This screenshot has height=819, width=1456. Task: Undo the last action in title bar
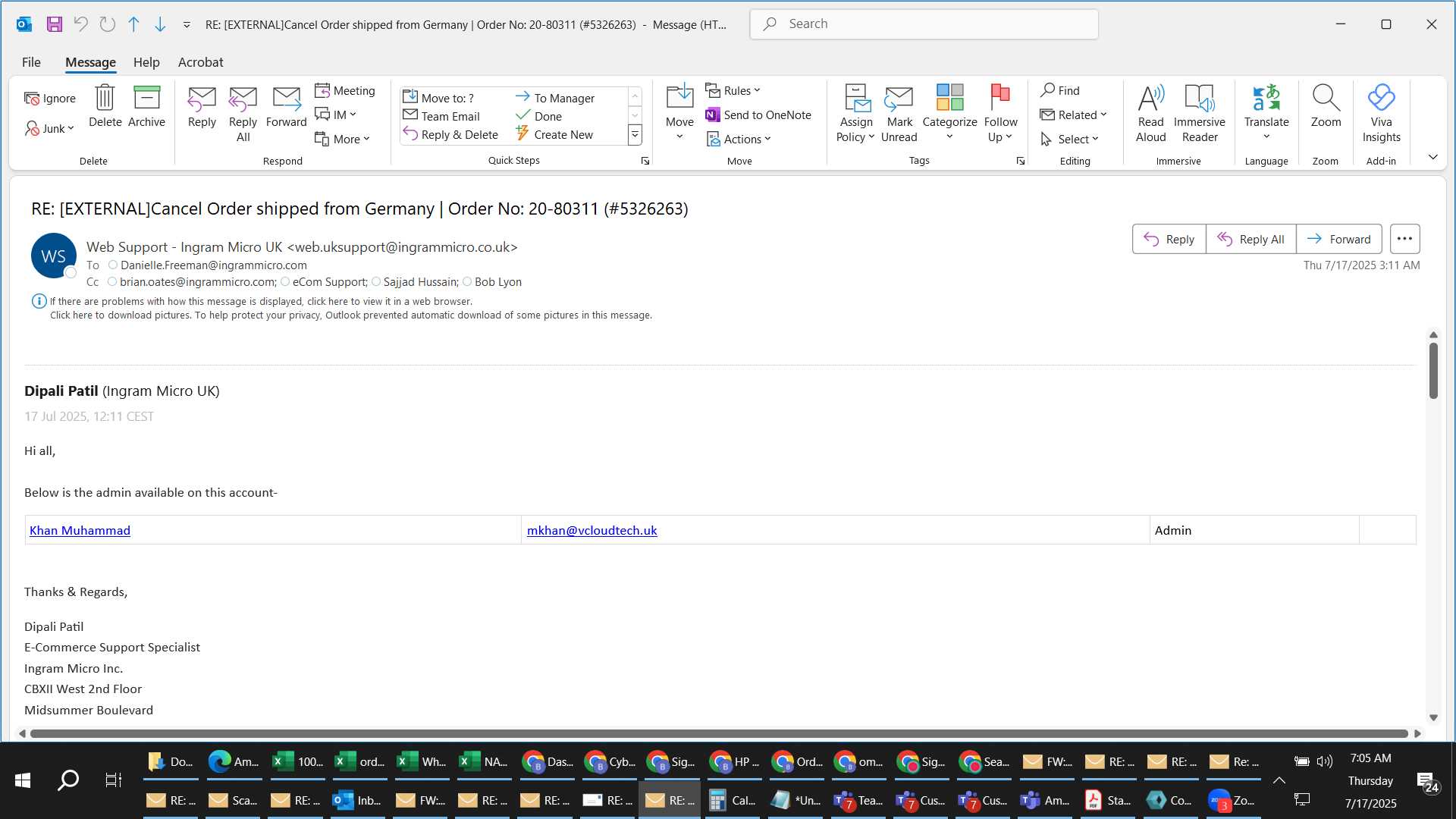[x=80, y=24]
